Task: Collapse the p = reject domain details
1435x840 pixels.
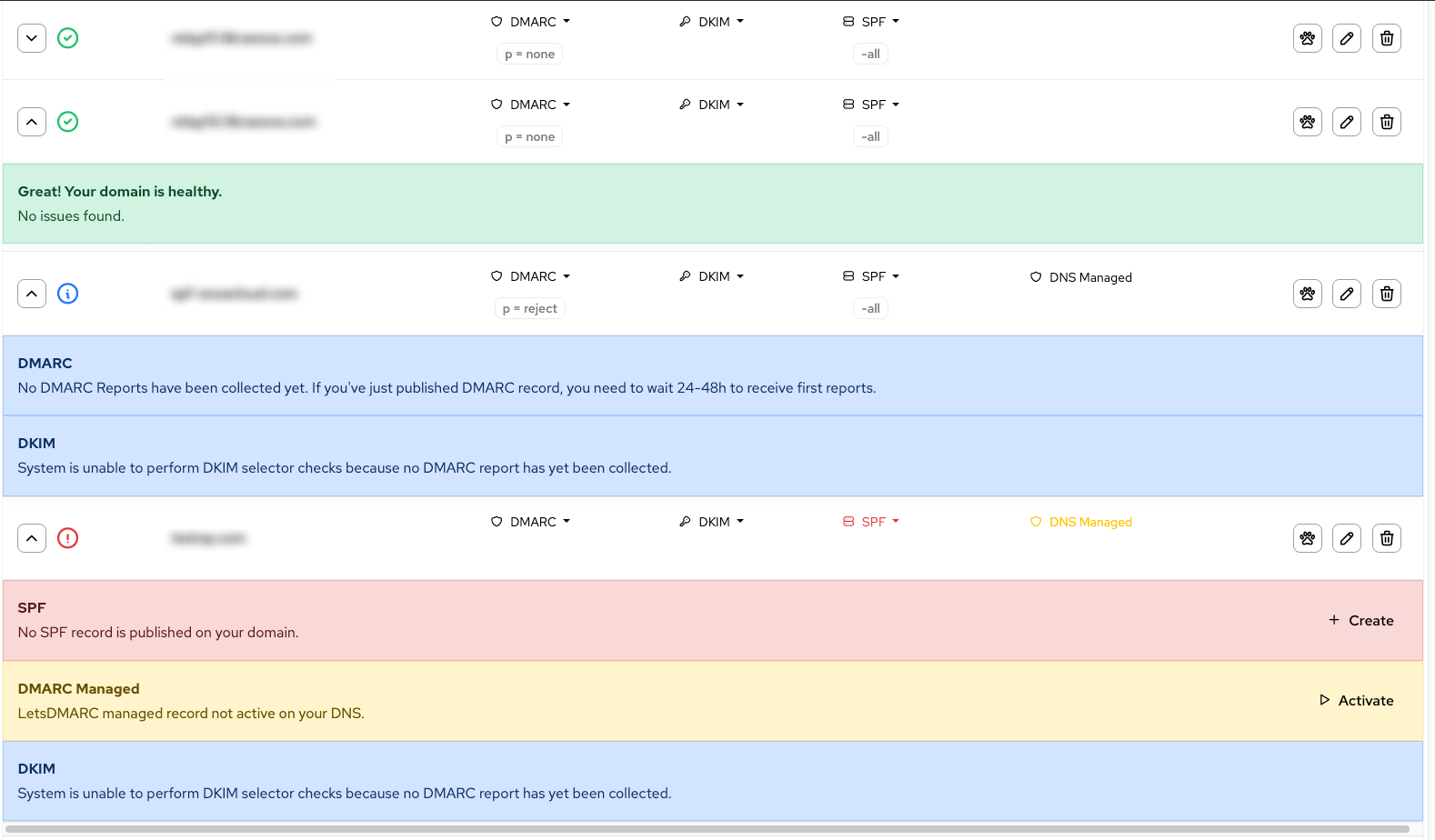Action: tap(32, 294)
